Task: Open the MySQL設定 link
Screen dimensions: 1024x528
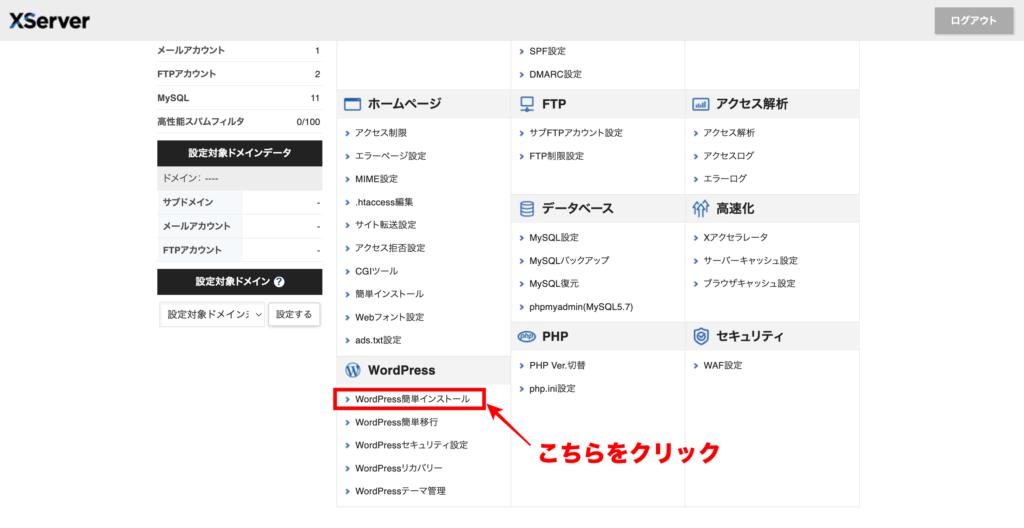Action: (x=554, y=238)
